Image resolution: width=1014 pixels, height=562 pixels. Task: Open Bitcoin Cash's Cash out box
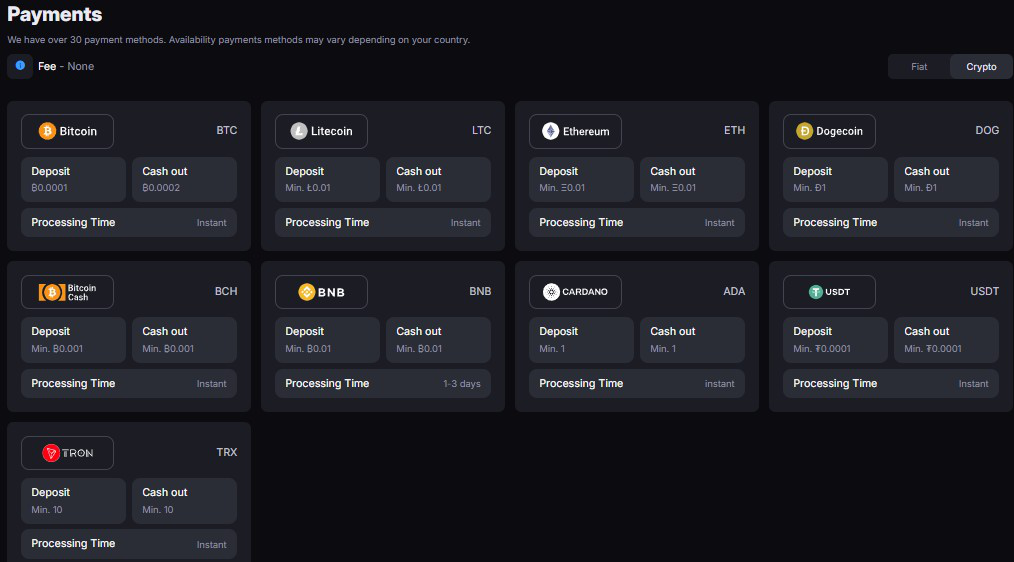point(184,340)
